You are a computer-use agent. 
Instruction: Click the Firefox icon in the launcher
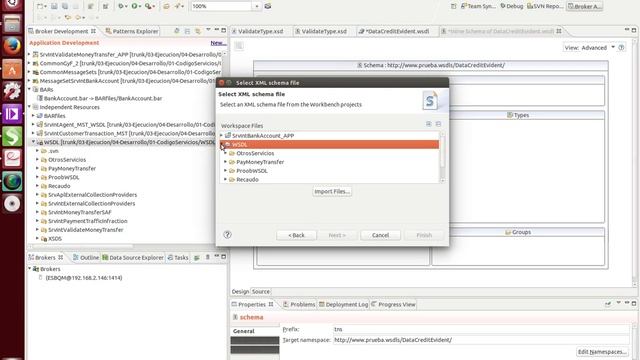[12, 46]
